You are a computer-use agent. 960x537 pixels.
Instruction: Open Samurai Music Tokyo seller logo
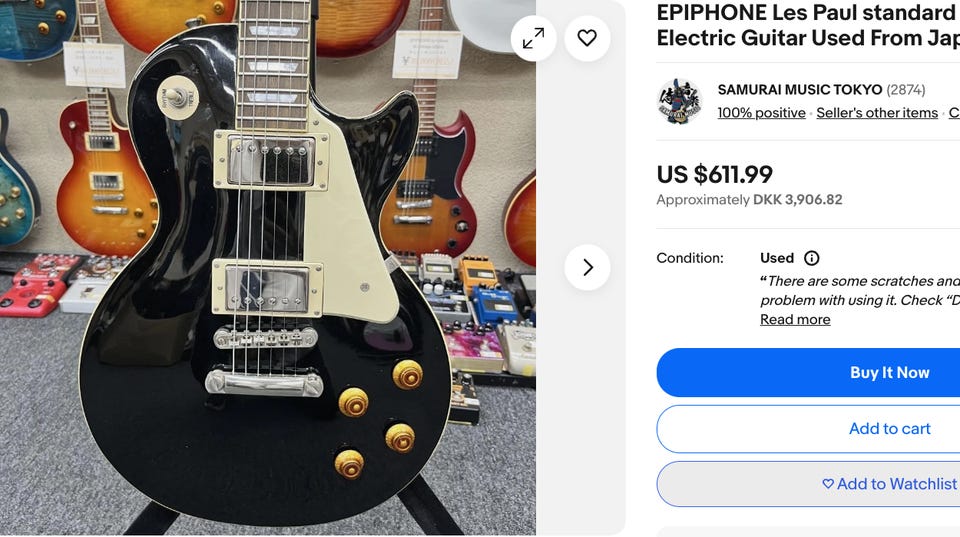click(680, 102)
